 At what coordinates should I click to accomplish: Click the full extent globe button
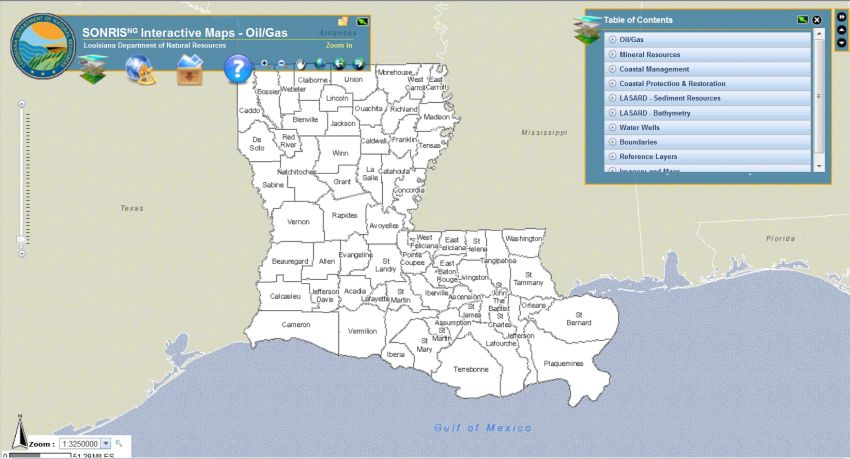point(319,63)
